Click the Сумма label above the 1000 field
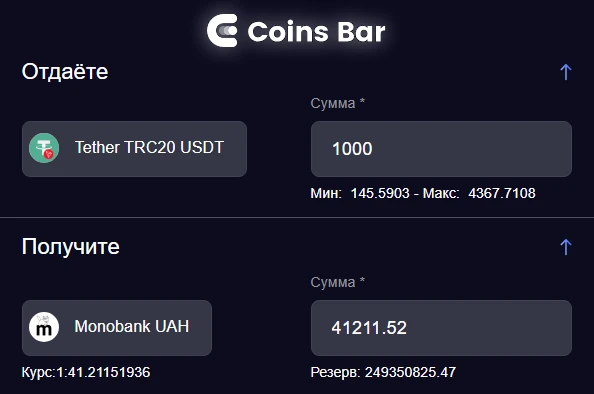This screenshot has width=594, height=394. pyautogui.click(x=338, y=103)
